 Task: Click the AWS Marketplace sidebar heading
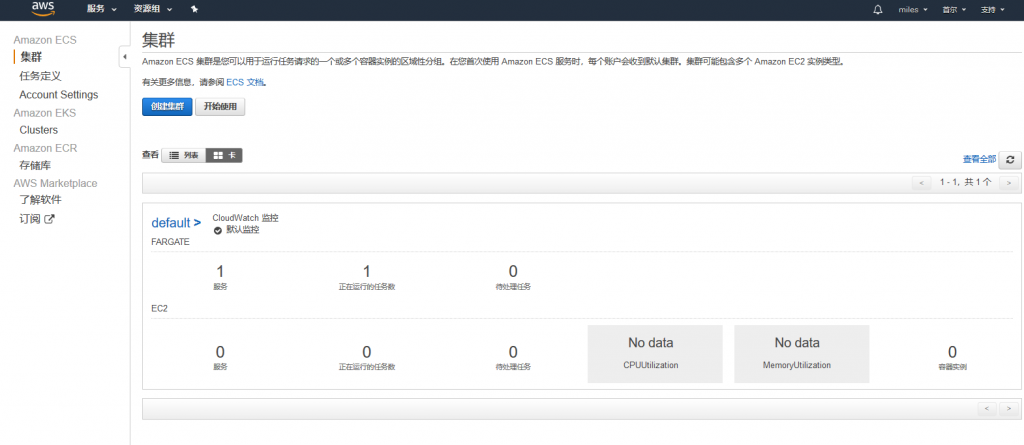point(56,183)
